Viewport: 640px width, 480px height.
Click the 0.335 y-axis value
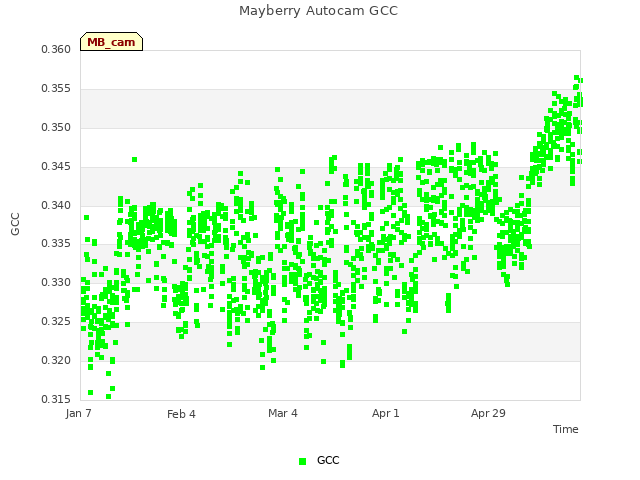point(56,244)
